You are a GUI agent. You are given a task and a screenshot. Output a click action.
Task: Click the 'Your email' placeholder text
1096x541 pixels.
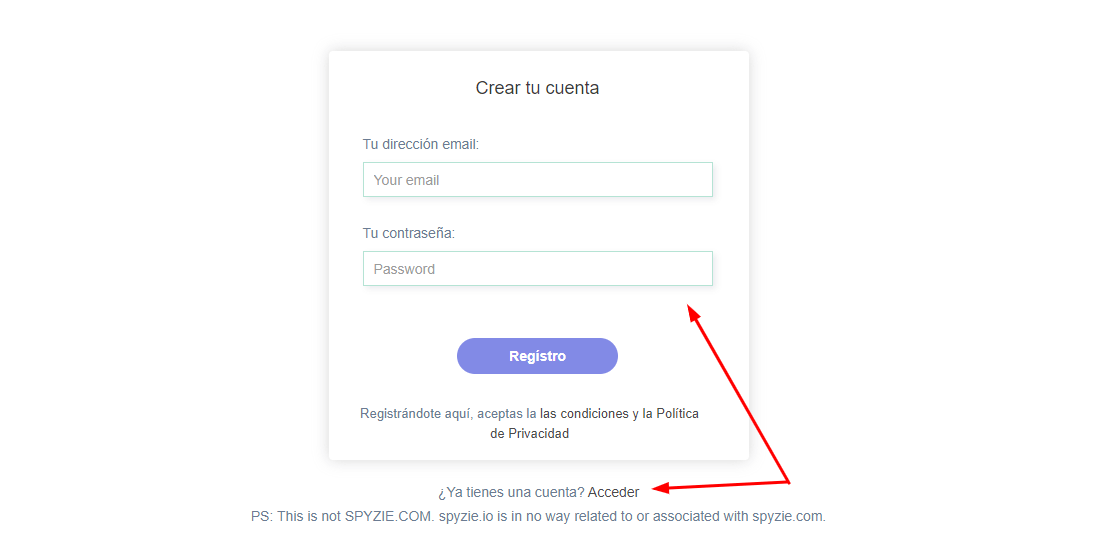(x=407, y=180)
